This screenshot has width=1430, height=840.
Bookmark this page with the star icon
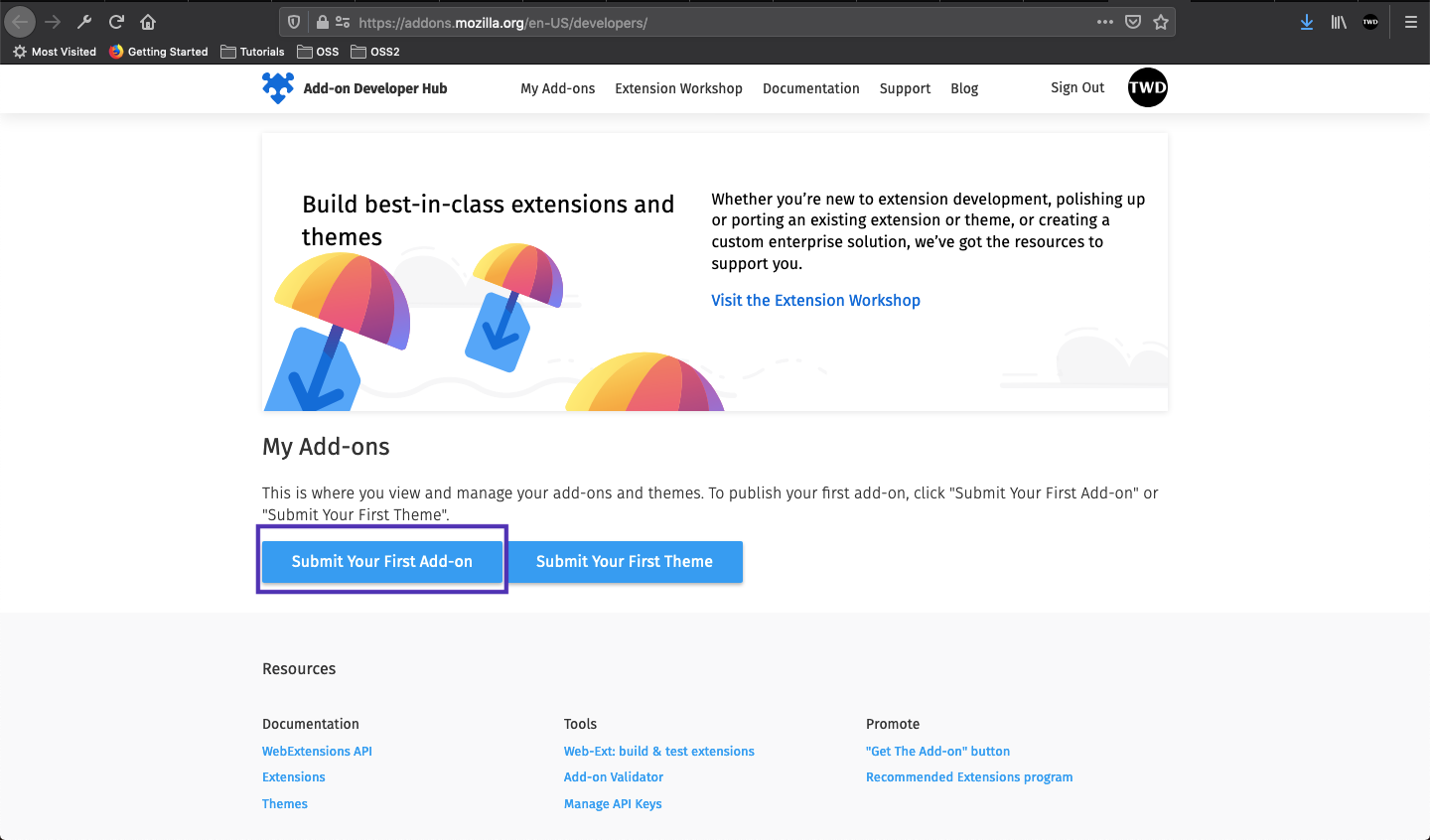pos(1161,22)
